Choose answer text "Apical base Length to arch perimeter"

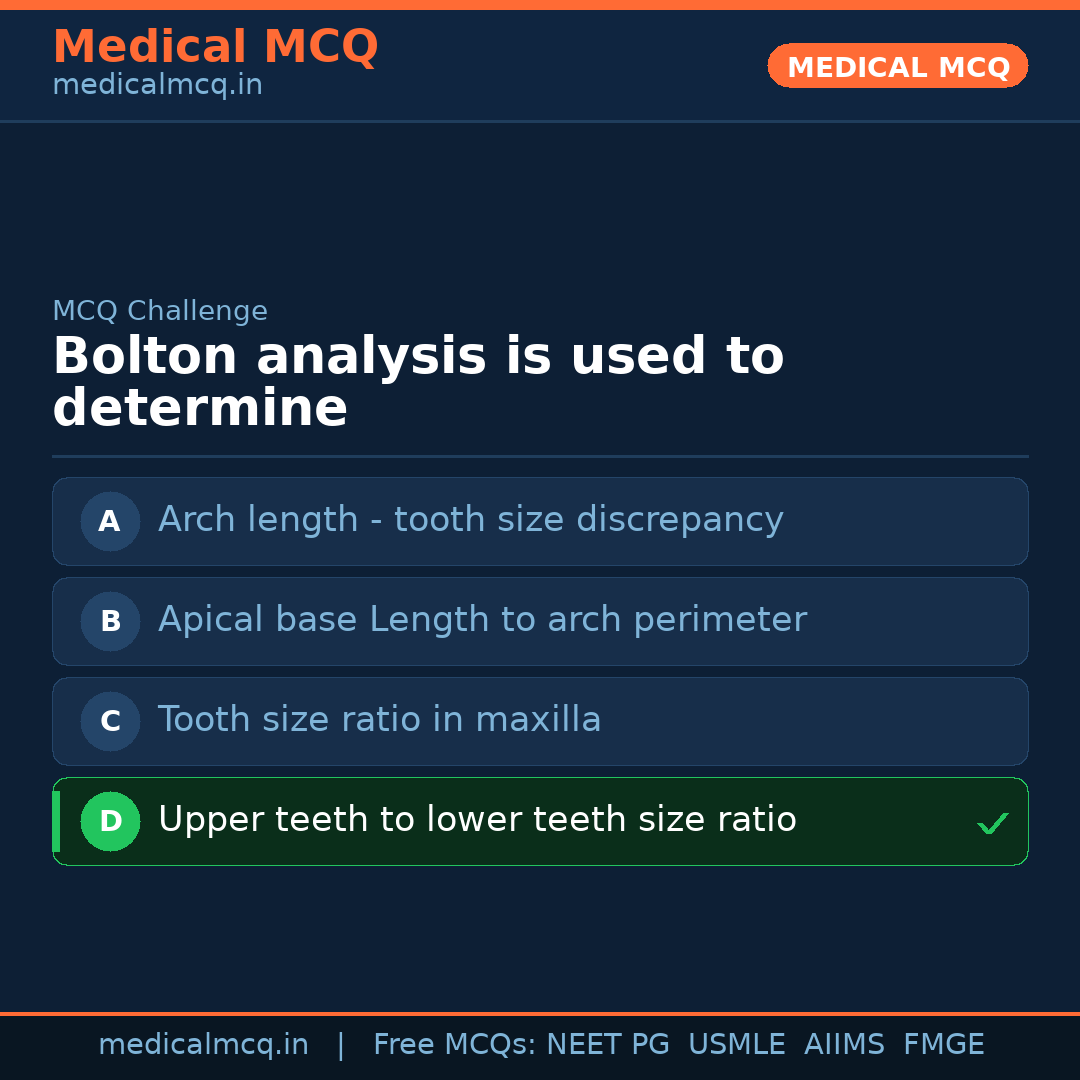(482, 620)
